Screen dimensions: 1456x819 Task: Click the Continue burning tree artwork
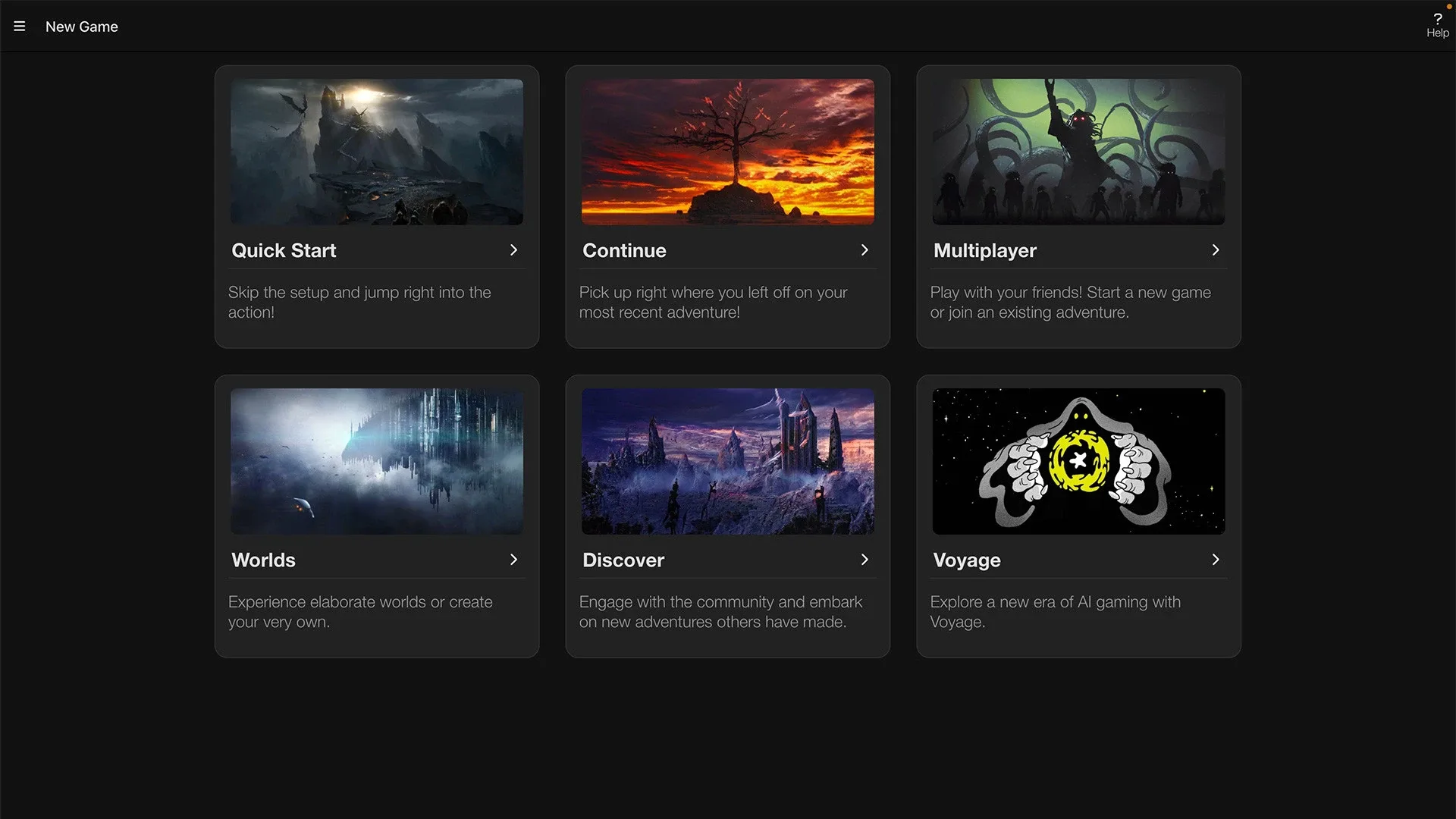click(x=727, y=152)
